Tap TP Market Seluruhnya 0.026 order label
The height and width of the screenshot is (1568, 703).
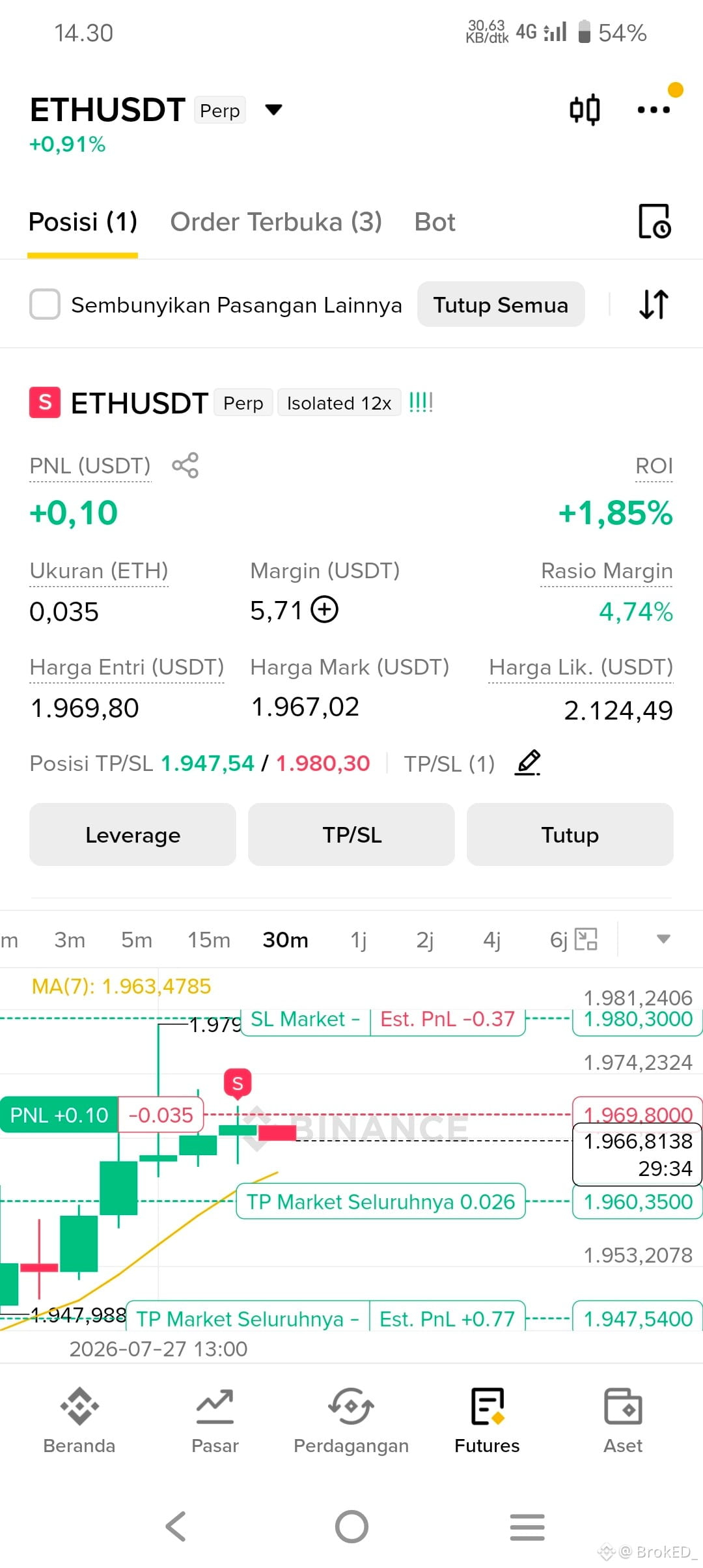point(381,1201)
